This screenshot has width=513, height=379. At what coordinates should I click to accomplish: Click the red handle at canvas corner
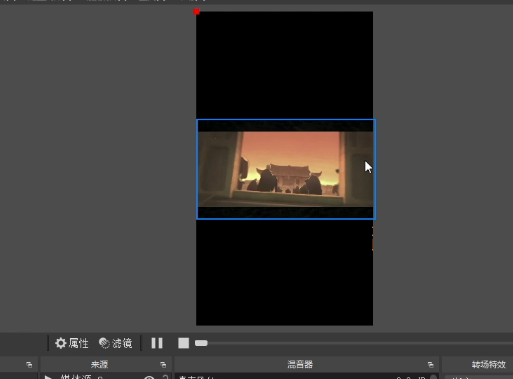tap(197, 12)
